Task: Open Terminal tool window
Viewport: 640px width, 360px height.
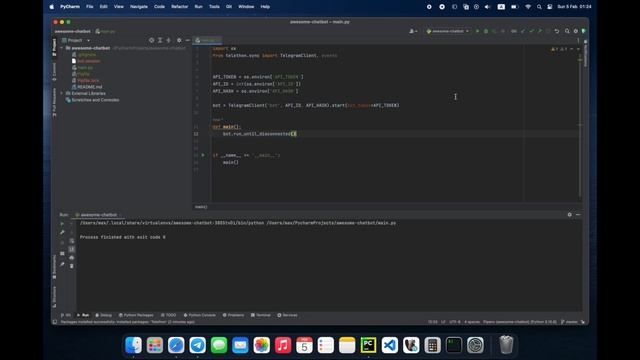Action: tap(261, 315)
